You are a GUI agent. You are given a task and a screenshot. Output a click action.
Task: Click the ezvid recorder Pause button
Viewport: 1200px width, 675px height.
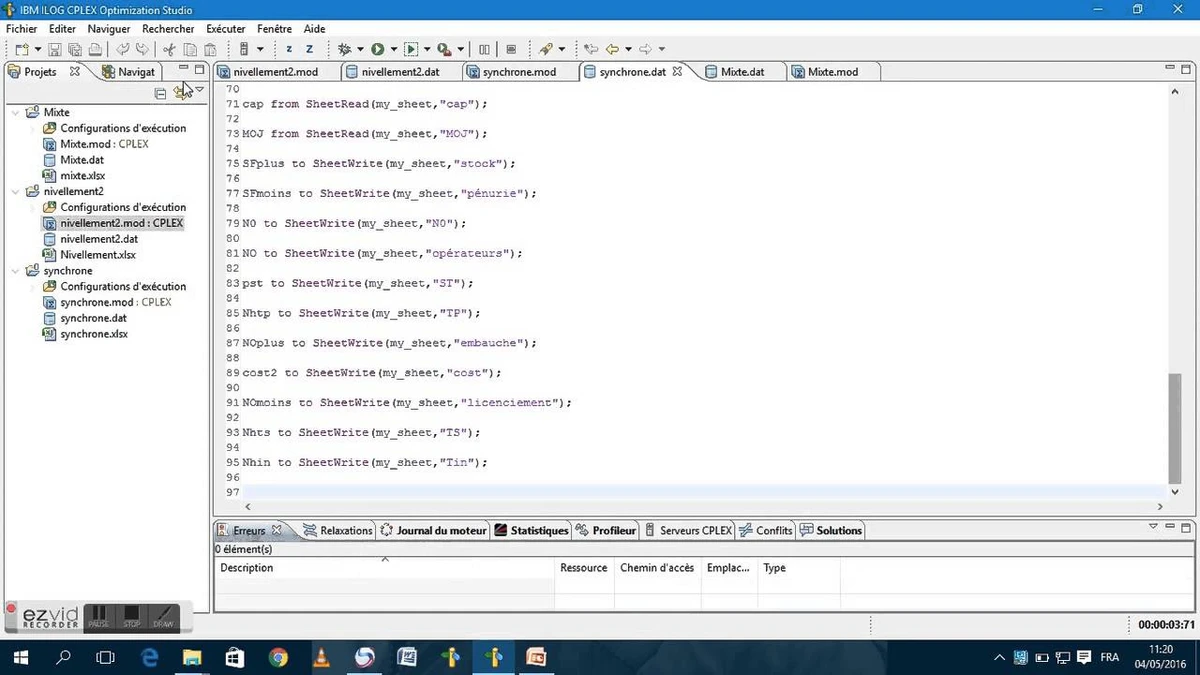[x=99, y=617]
